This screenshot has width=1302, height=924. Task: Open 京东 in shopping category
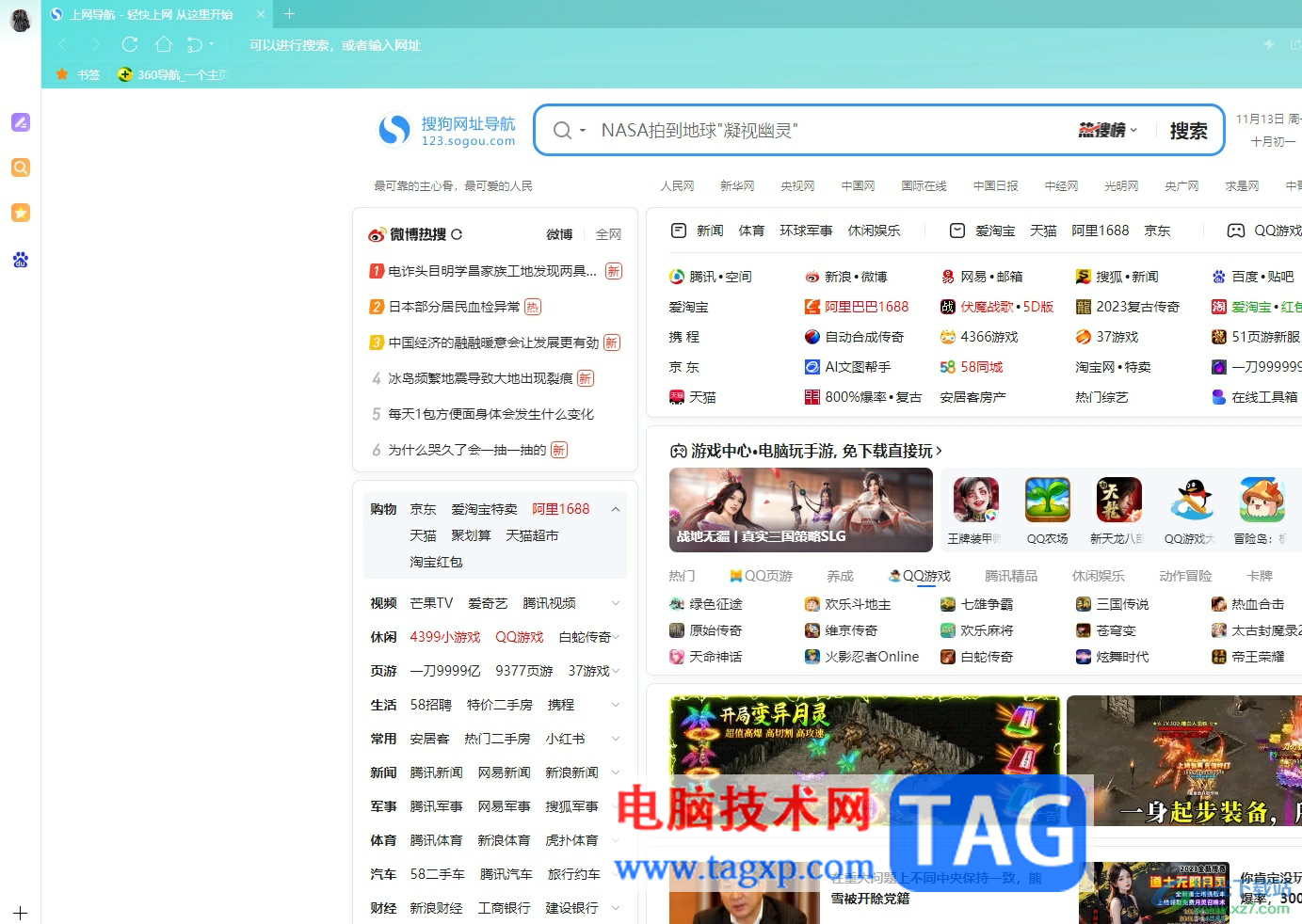click(423, 509)
